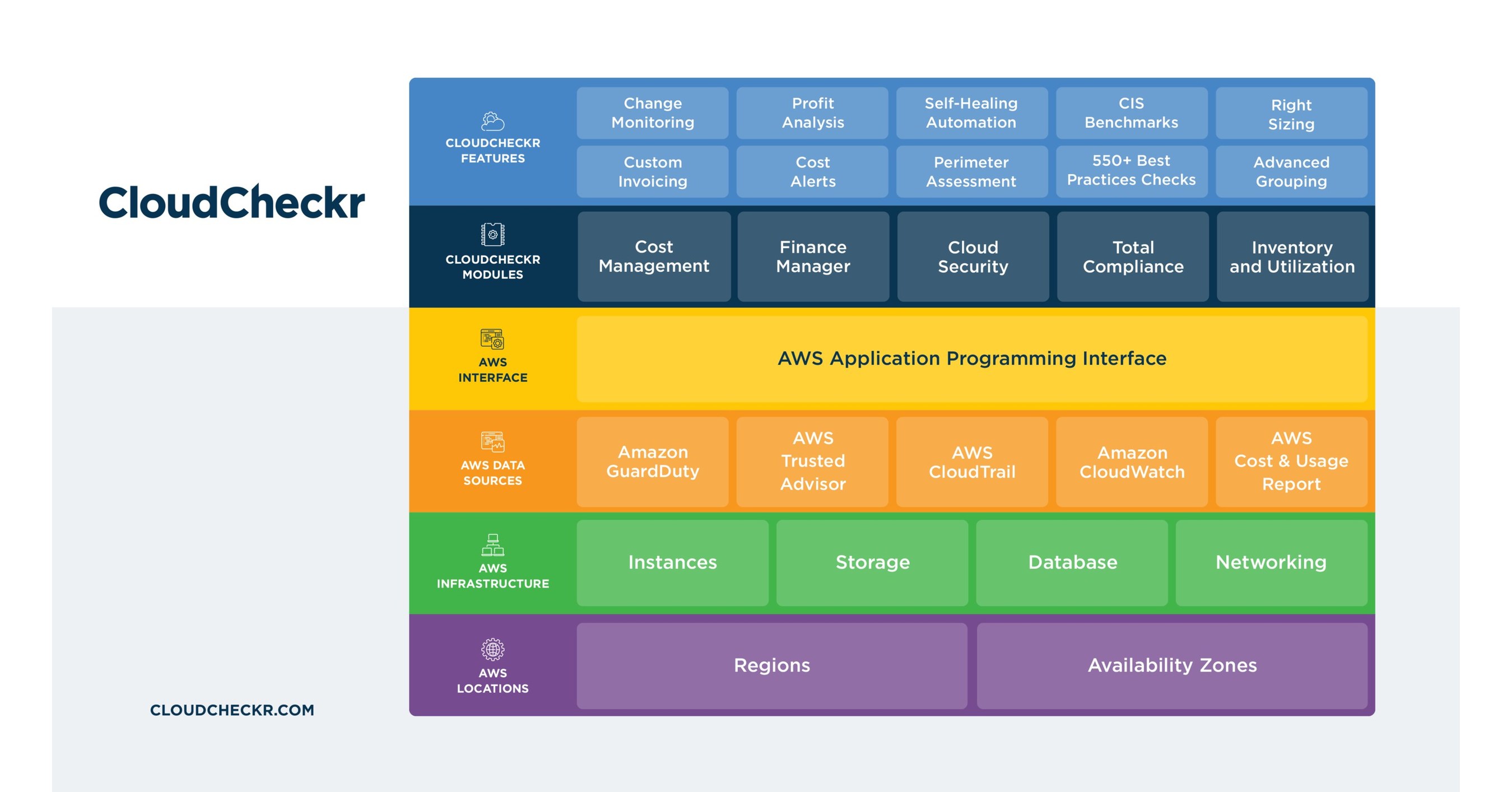Screen dimensions: 1512x792
Task: Click the CLOUDCHECKR MODULES label
Action: (x=492, y=267)
